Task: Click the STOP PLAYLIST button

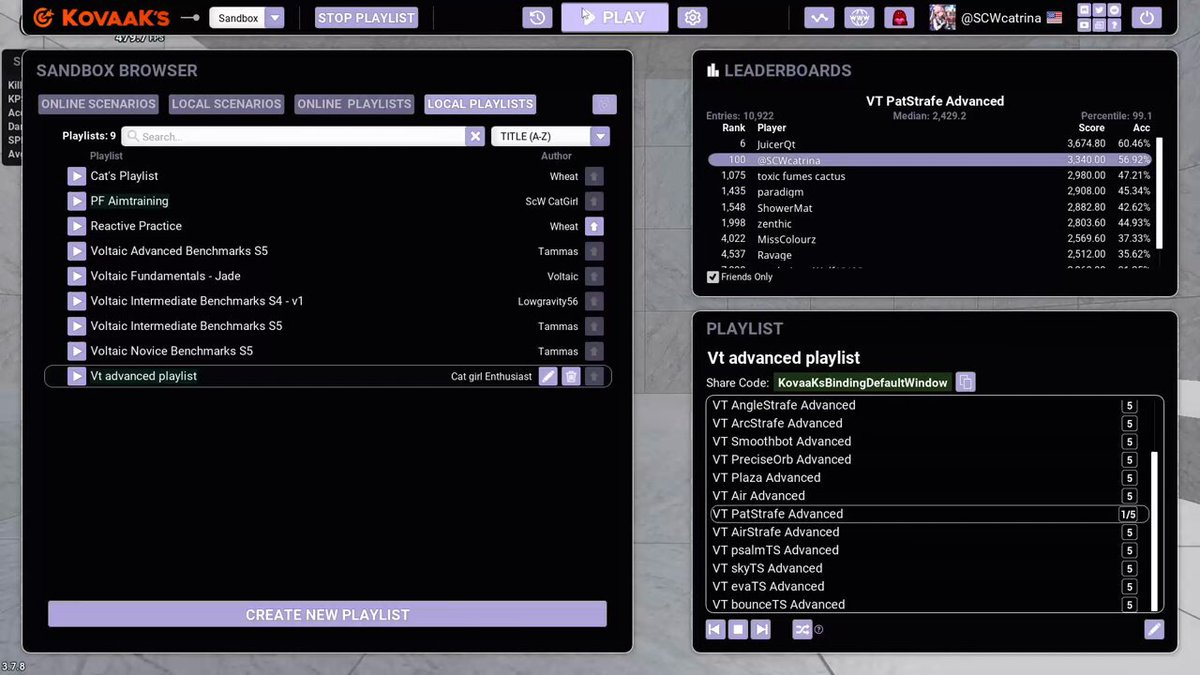Action: tap(366, 18)
